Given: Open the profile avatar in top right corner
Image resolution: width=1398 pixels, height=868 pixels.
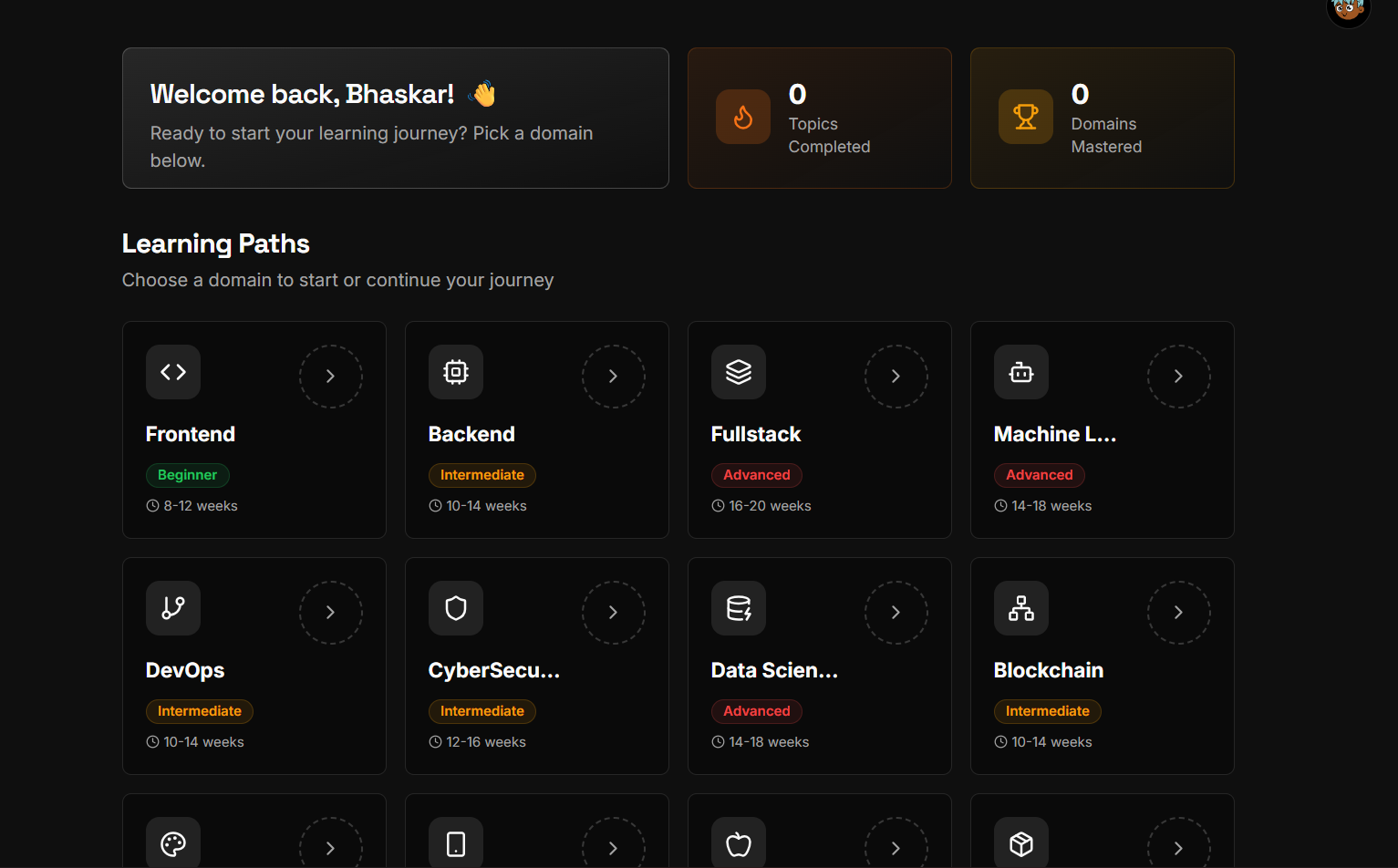Looking at the screenshot, I should pos(1348,13).
